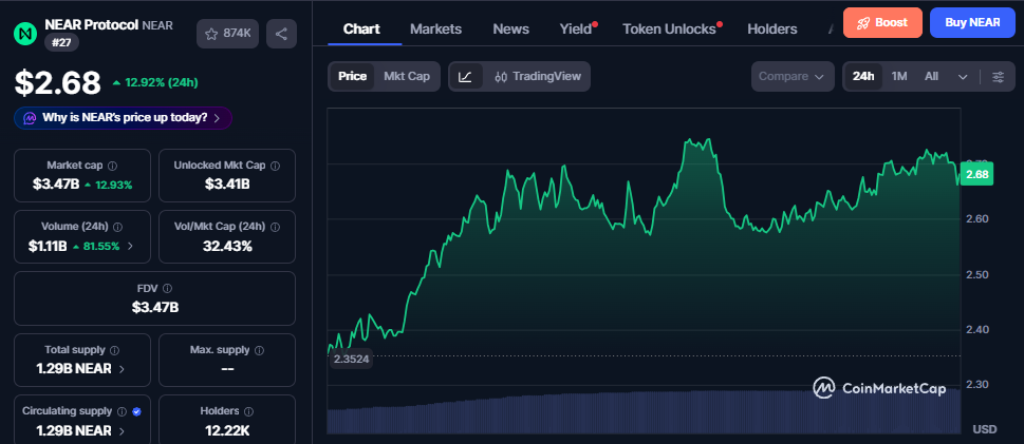Screen dimensions: 1024x444
Task: Select the All time range
Action: coord(931,76)
